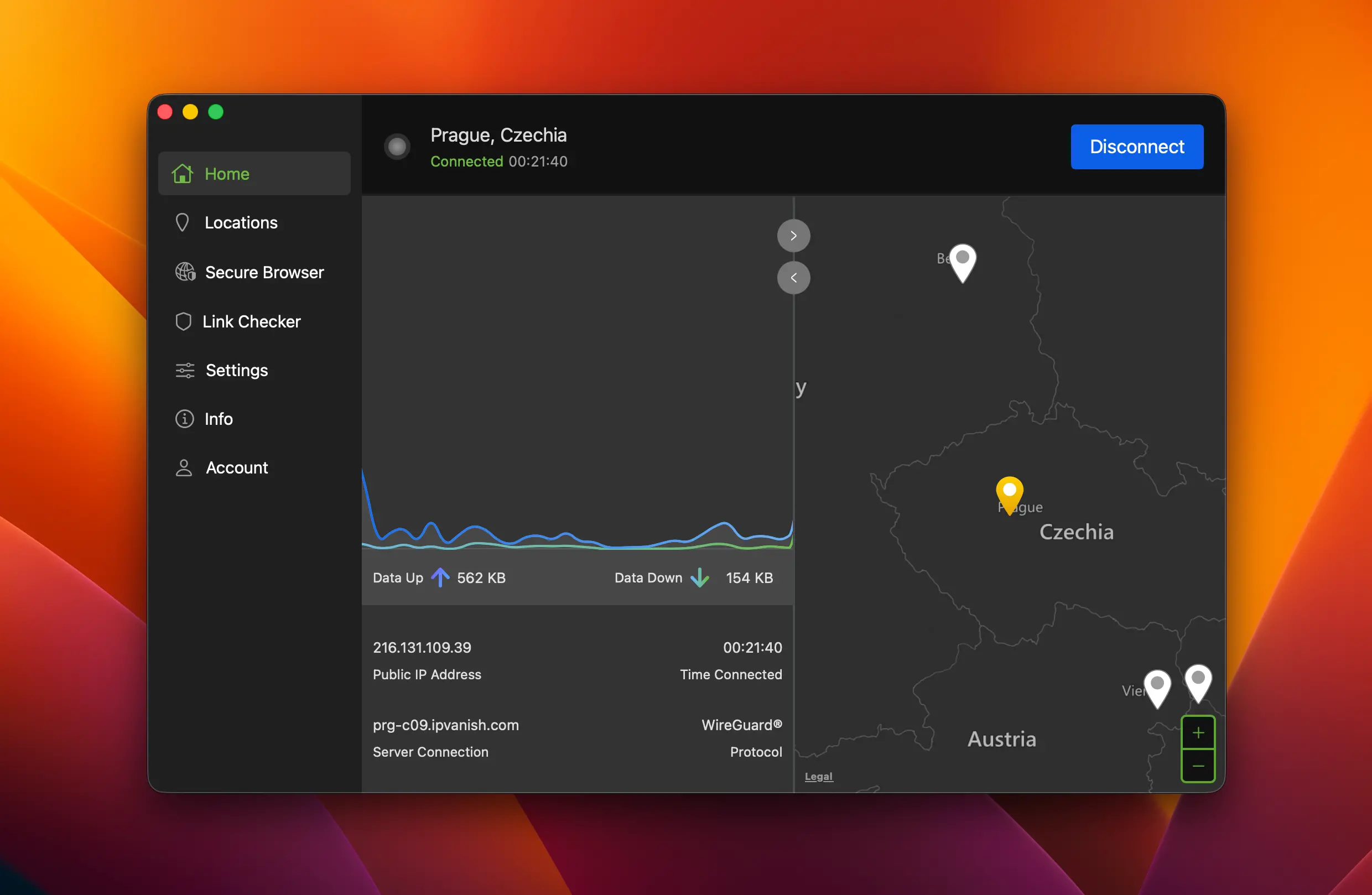Viewport: 1372px width, 895px height.
Task: Zoom in on the map with plus control
Action: pos(1198,733)
